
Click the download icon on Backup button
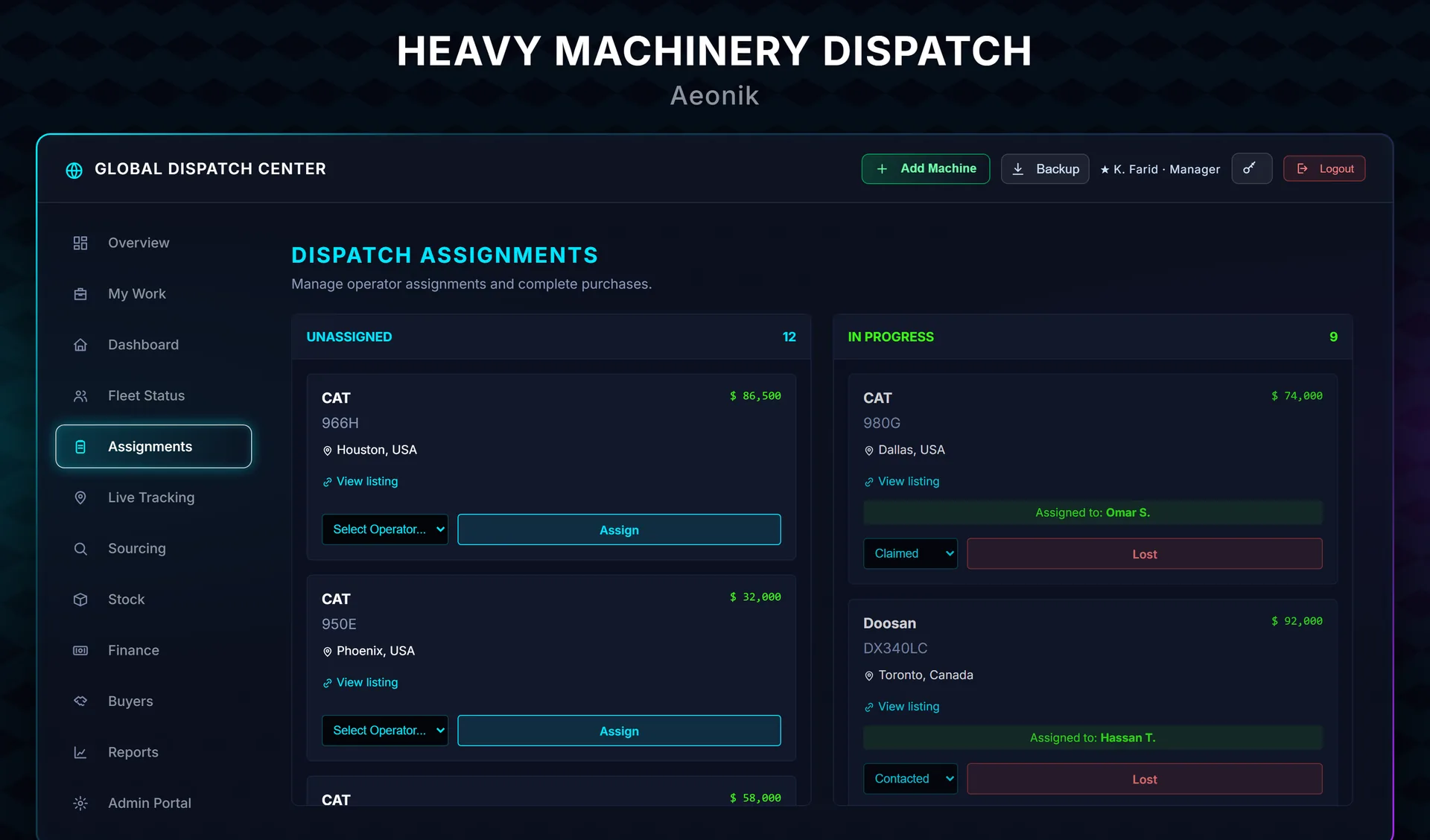(x=1018, y=169)
